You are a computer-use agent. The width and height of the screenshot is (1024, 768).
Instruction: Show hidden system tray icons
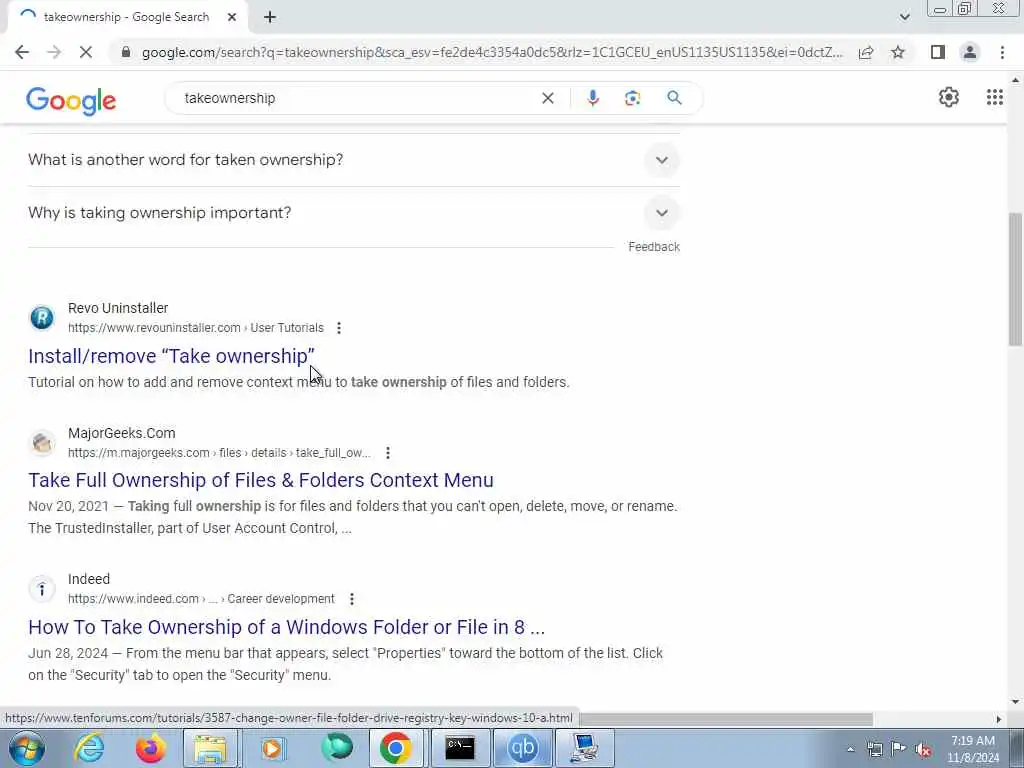pos(850,749)
